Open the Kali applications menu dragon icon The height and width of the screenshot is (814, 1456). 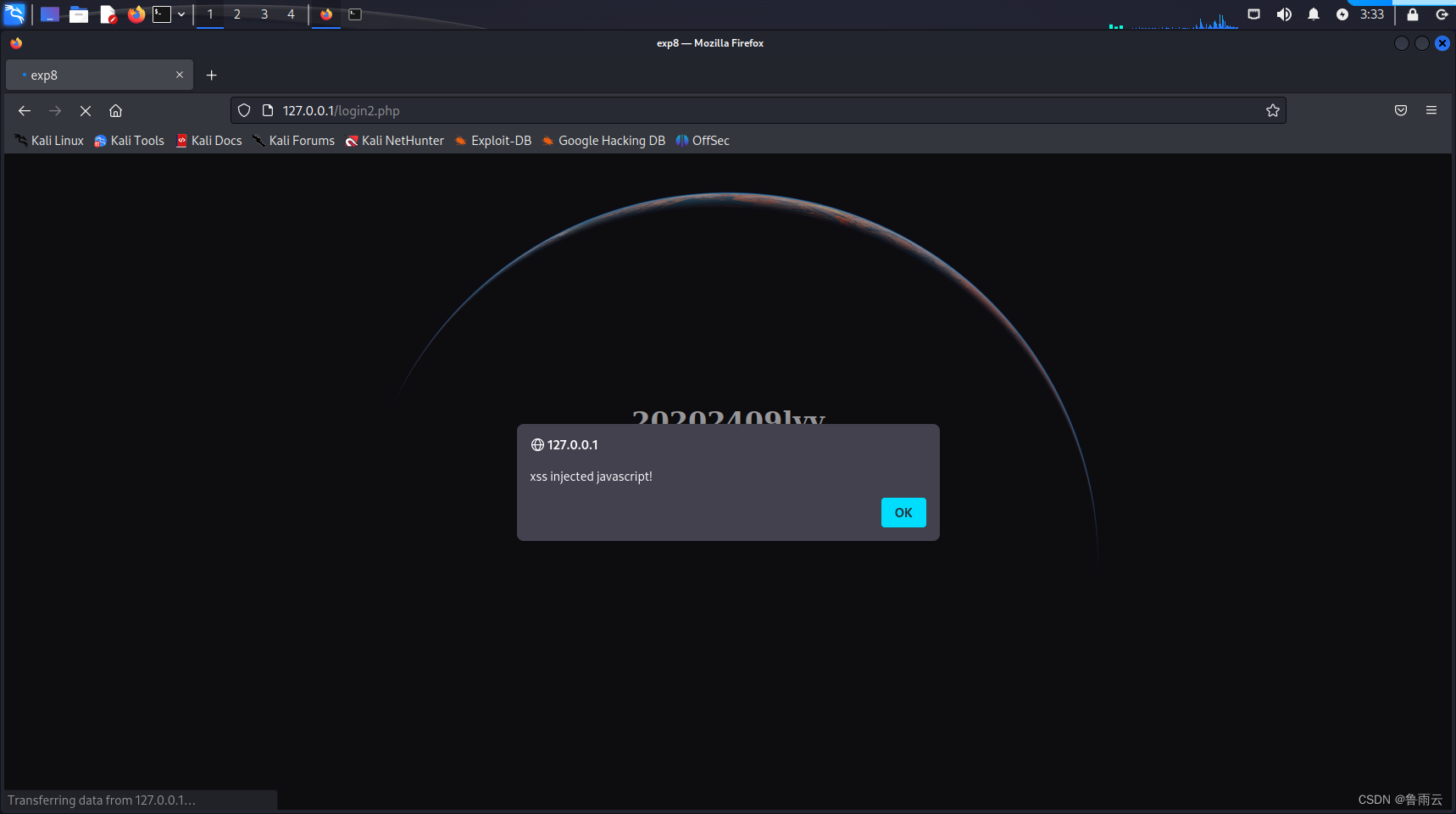coord(15,14)
